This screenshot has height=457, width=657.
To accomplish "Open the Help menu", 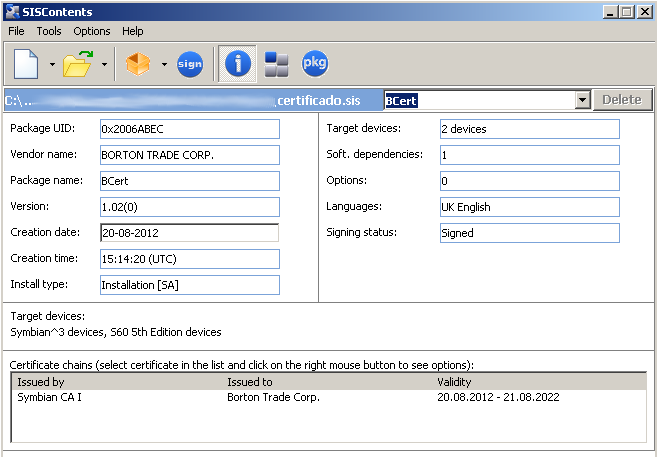I will pyautogui.click(x=133, y=31).
